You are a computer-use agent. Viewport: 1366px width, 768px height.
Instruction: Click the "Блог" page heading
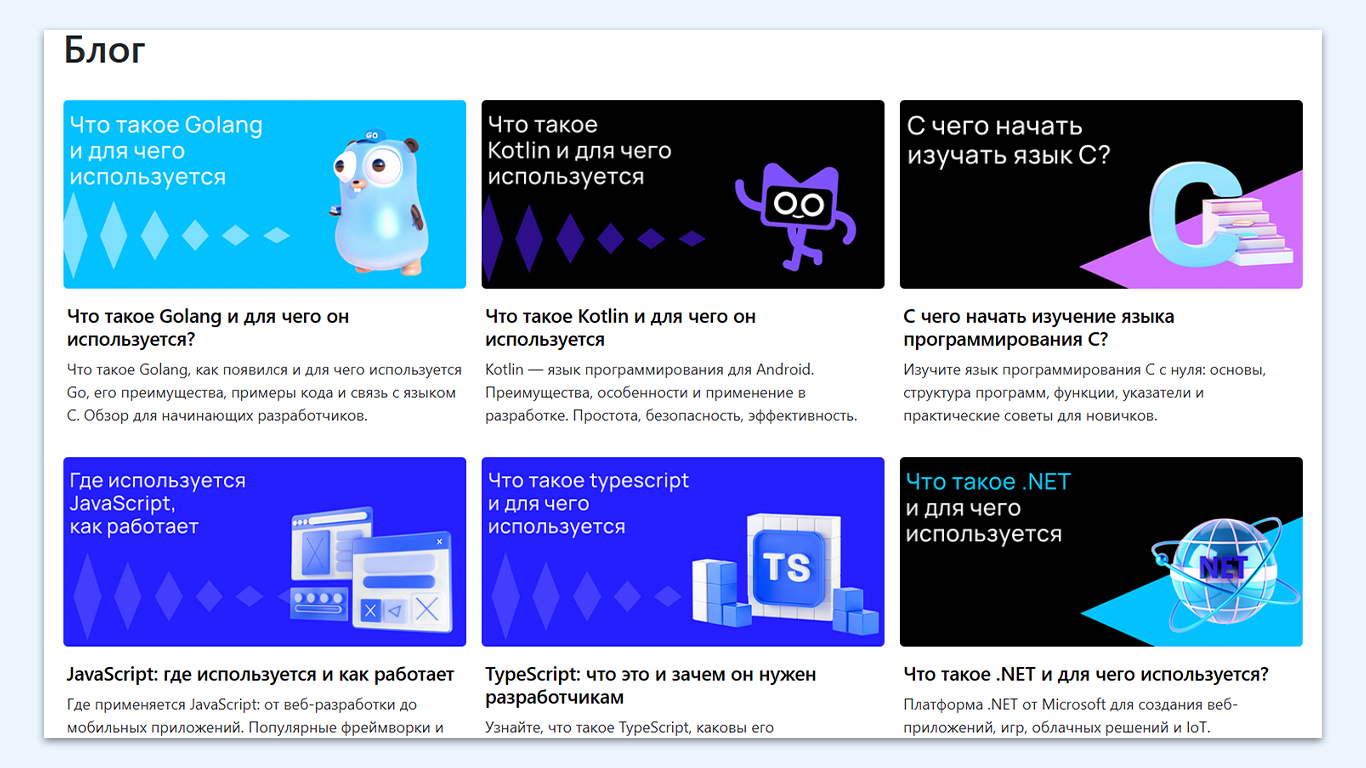pyautogui.click(x=105, y=49)
